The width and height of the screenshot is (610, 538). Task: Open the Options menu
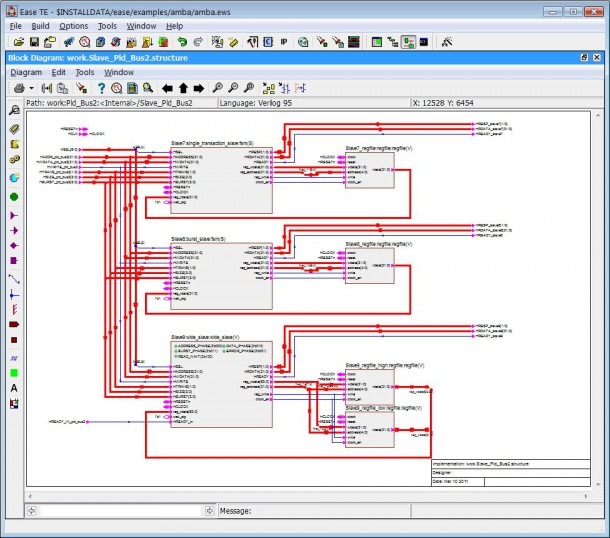(x=74, y=26)
